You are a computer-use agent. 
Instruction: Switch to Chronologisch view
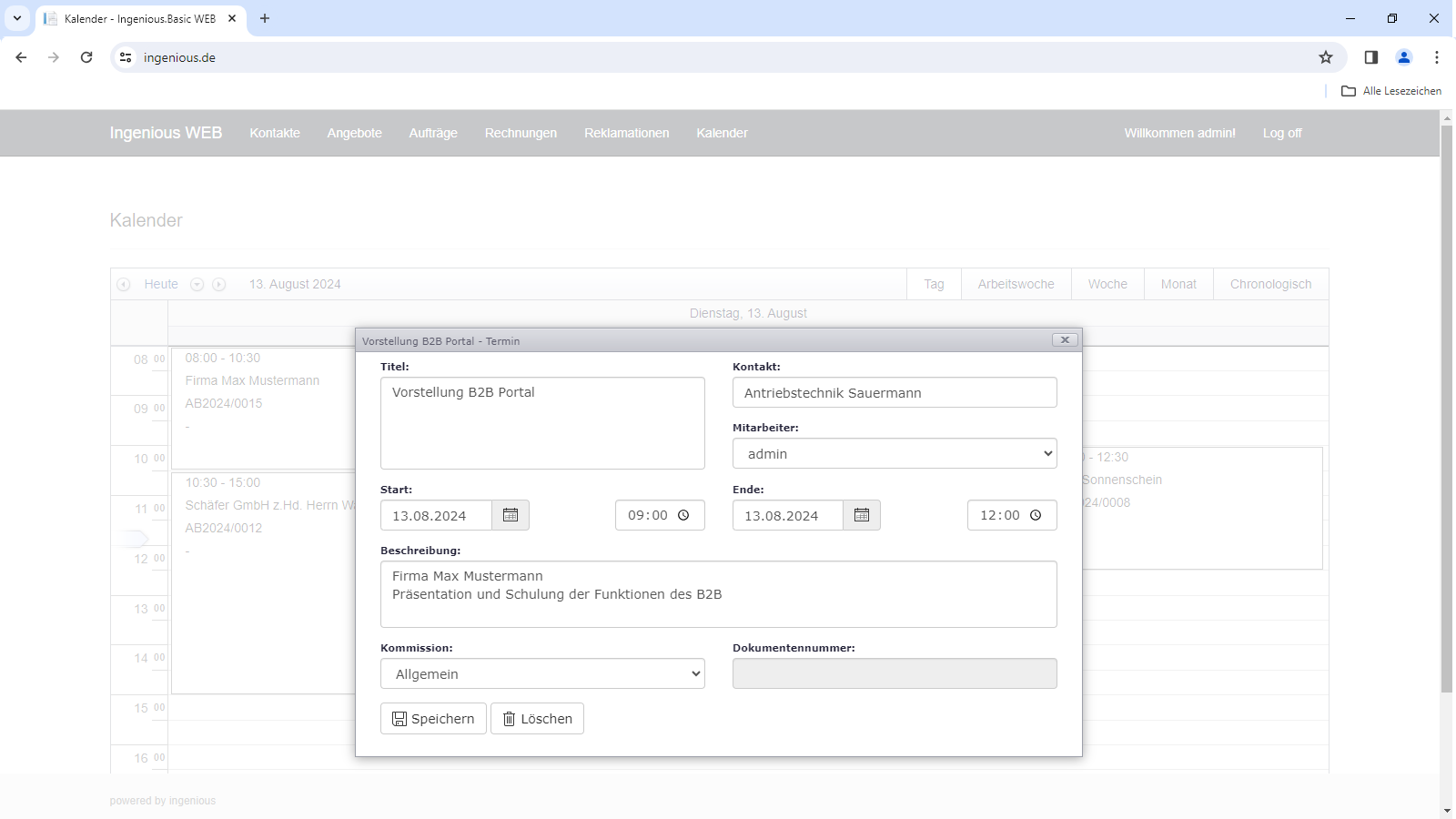click(x=1271, y=284)
